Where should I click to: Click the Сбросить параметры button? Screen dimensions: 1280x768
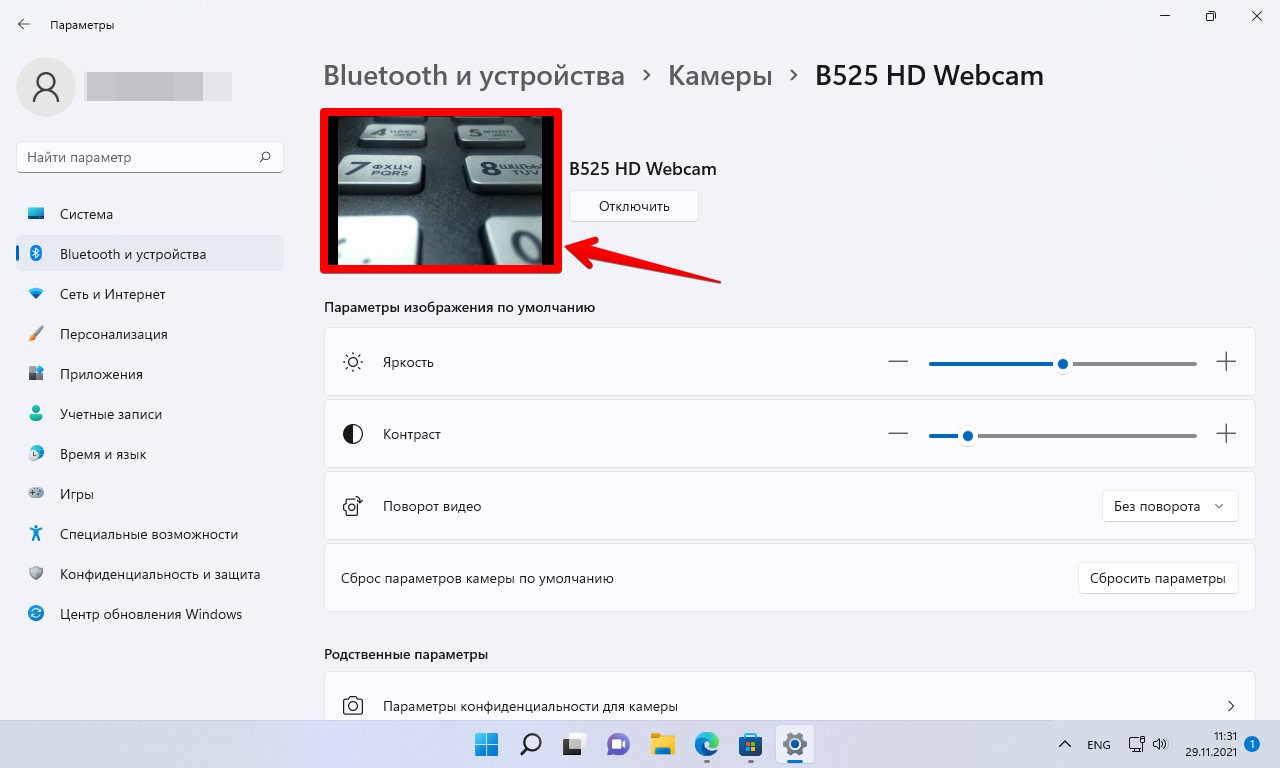coord(1158,578)
